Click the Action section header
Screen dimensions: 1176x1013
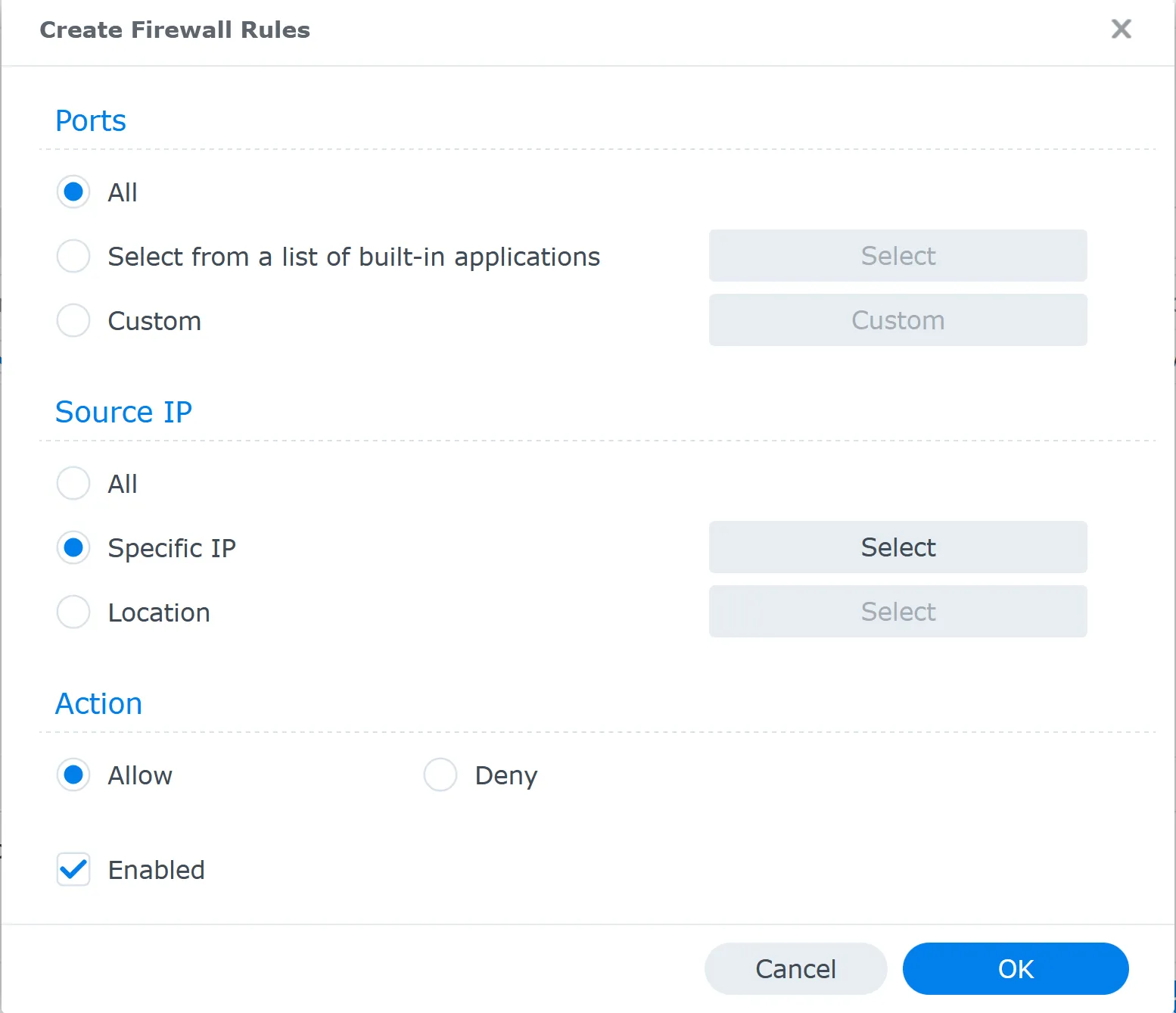98,703
